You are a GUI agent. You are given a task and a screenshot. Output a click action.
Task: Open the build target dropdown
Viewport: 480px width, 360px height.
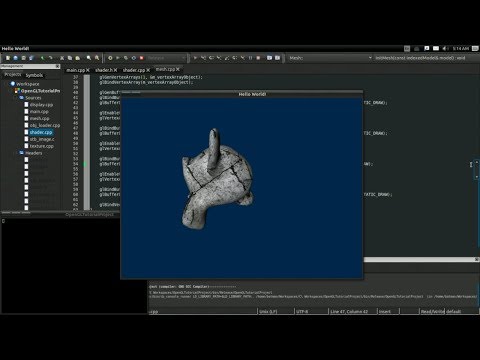pyautogui.click(x=166, y=58)
